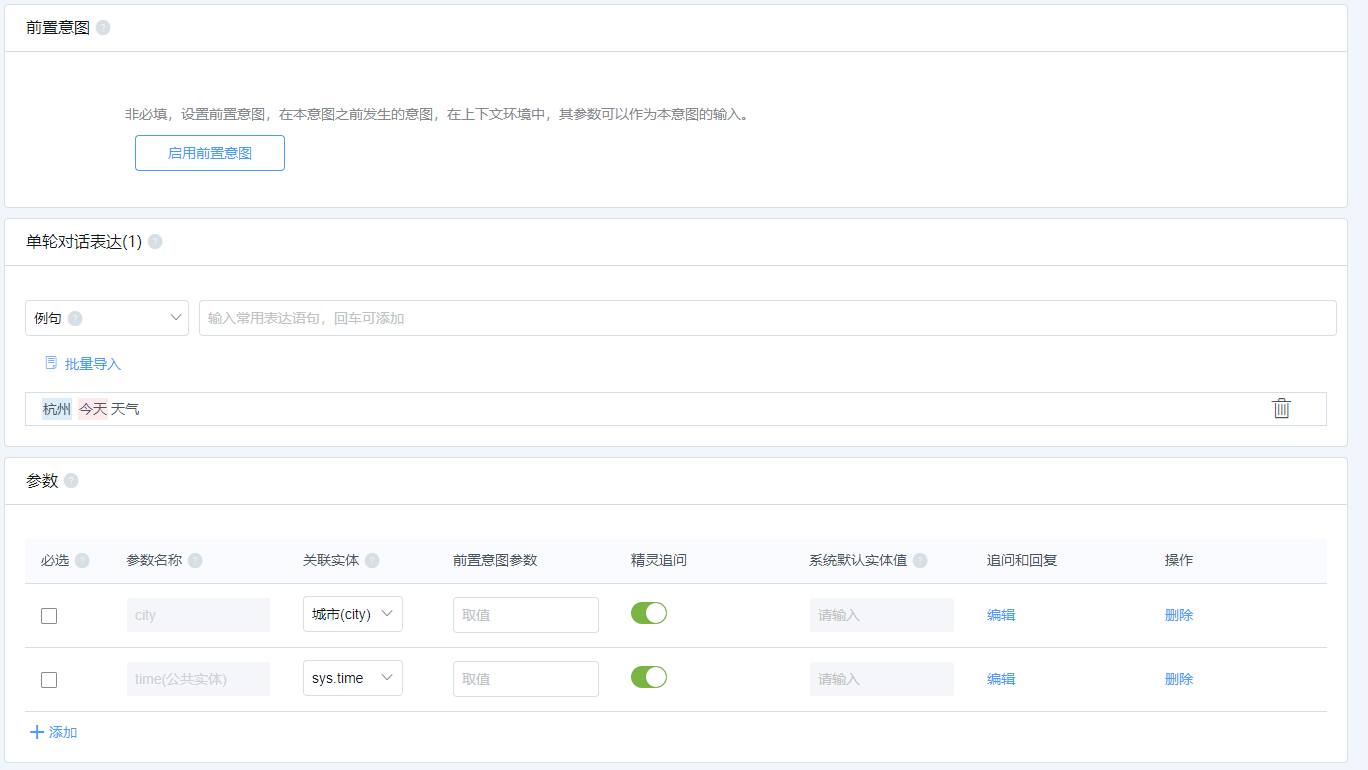Click the 精灵追问 column header
The width and height of the screenshot is (1368, 770).
659,560
